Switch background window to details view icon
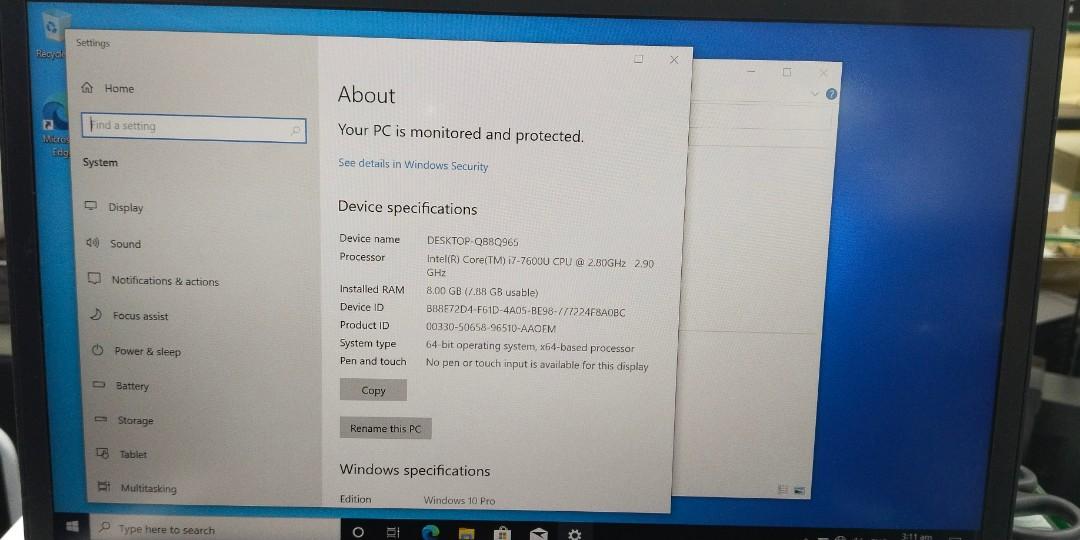Image resolution: width=1080 pixels, height=540 pixels. tap(783, 490)
